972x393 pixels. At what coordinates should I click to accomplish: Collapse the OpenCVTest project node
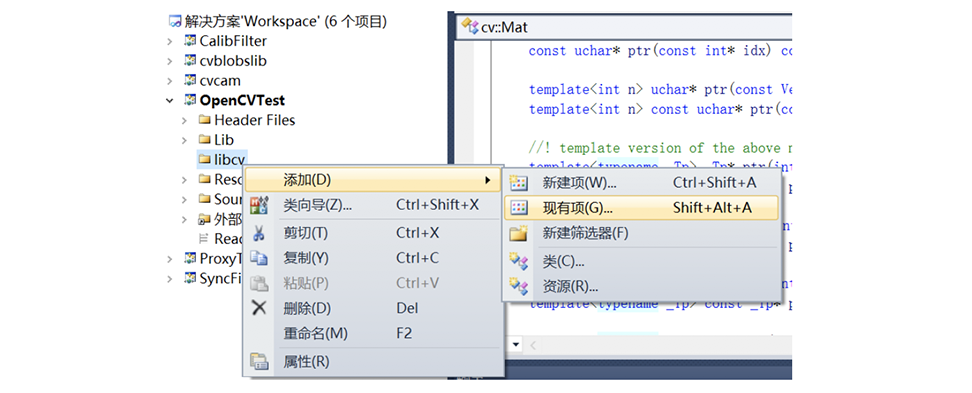[170, 100]
